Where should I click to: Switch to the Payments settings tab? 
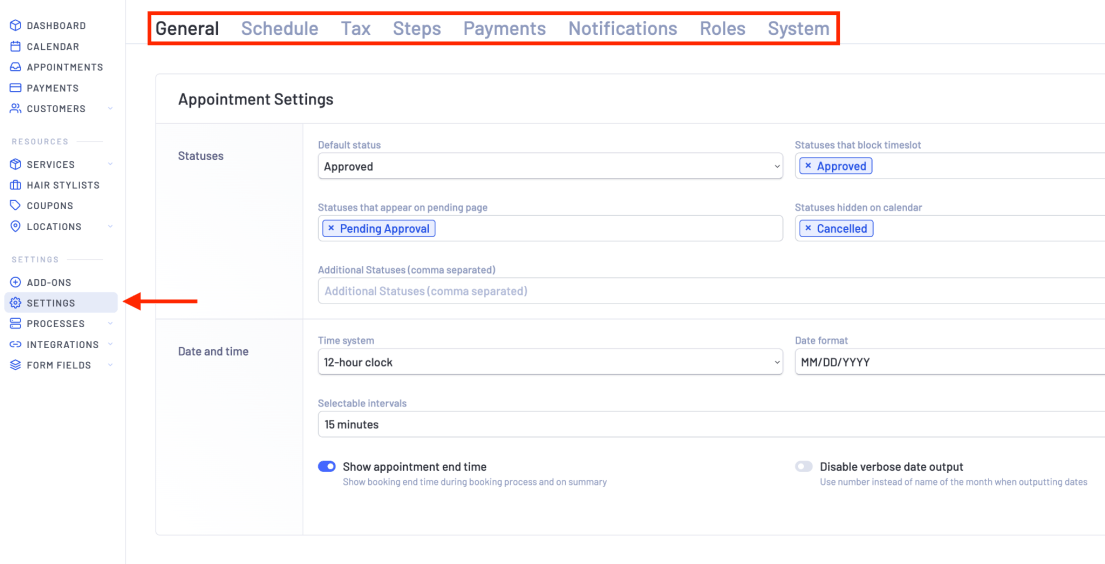(505, 28)
